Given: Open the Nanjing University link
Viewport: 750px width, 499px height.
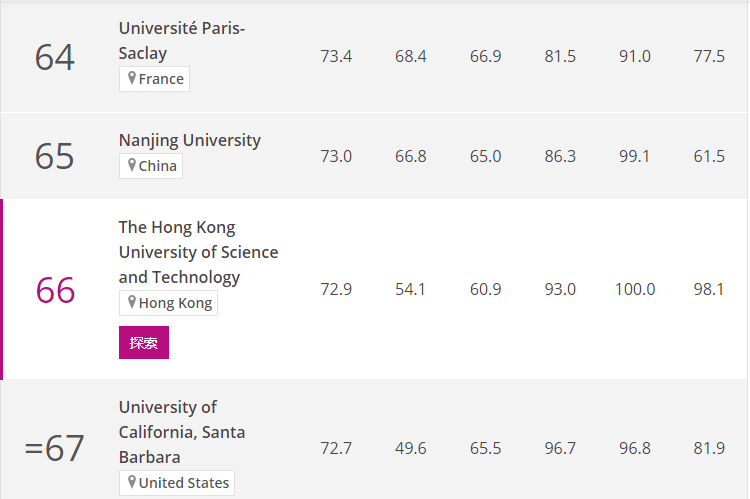Looking at the screenshot, I should click(x=190, y=140).
